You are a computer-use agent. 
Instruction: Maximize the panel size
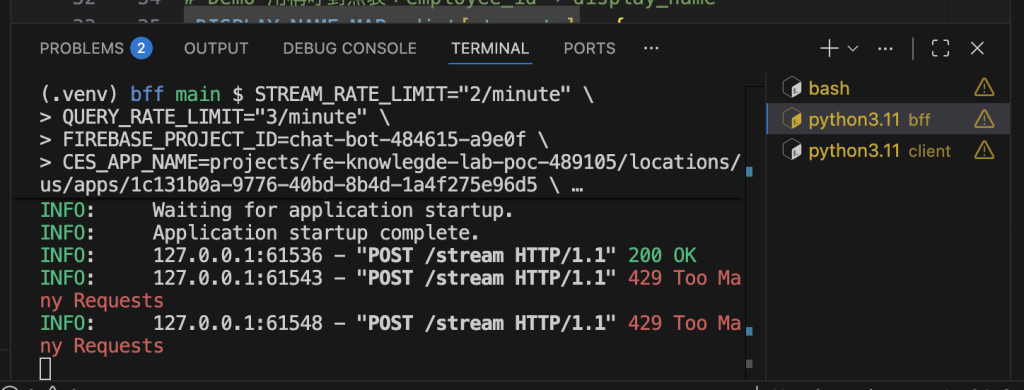pos(940,48)
